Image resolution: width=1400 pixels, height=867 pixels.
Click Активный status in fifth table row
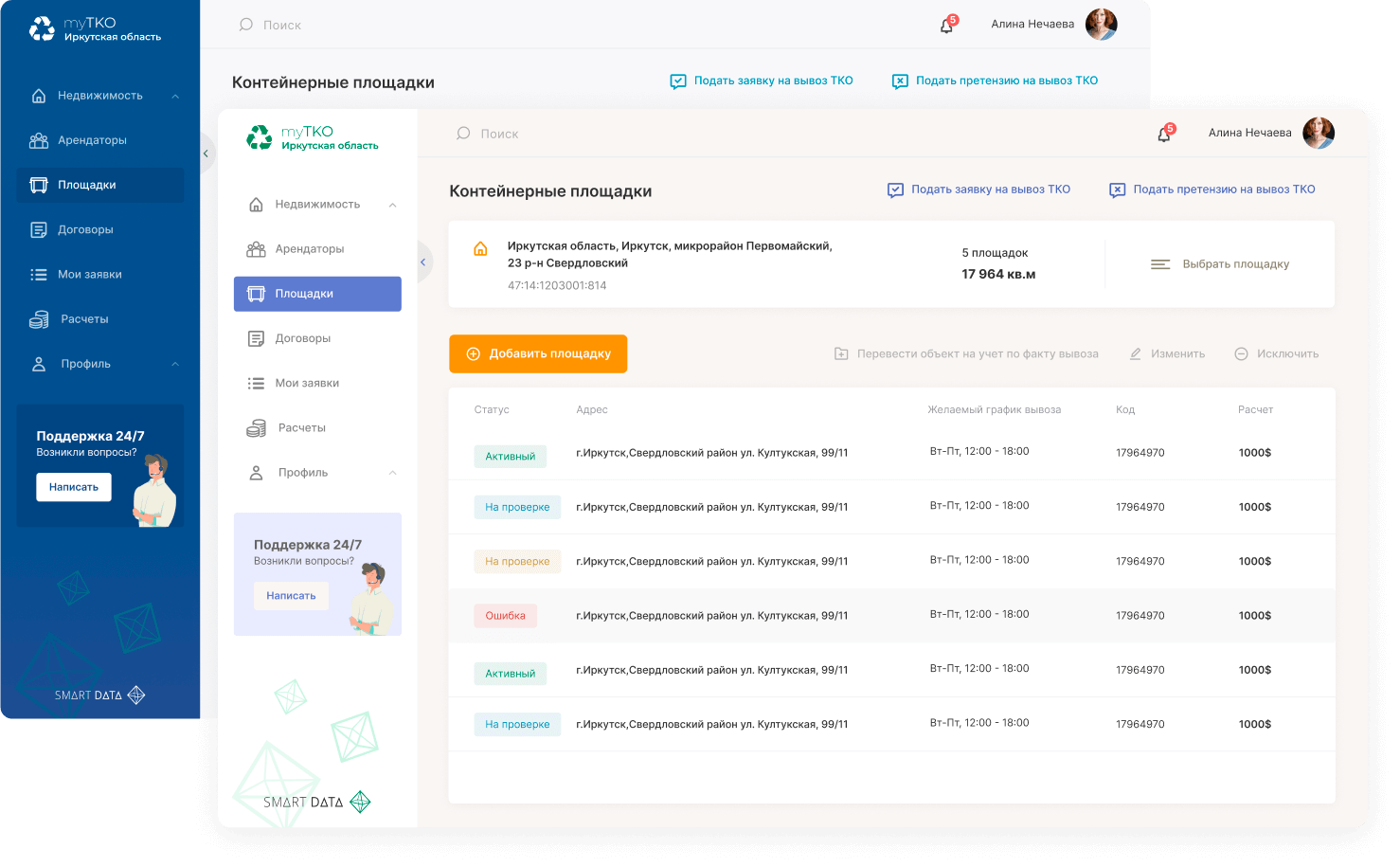(x=511, y=674)
